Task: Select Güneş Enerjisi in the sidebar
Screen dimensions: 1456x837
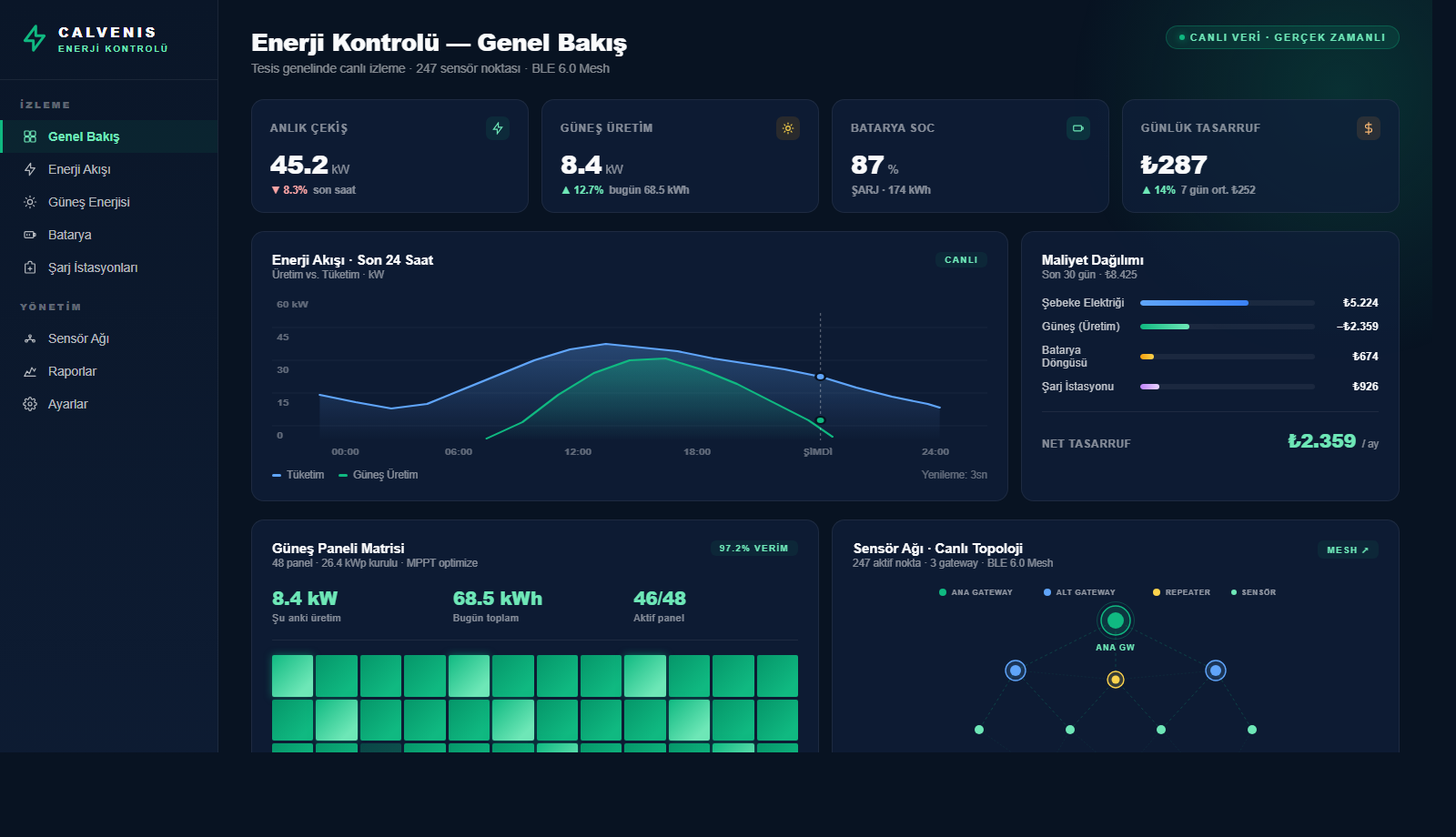Action: pos(88,202)
